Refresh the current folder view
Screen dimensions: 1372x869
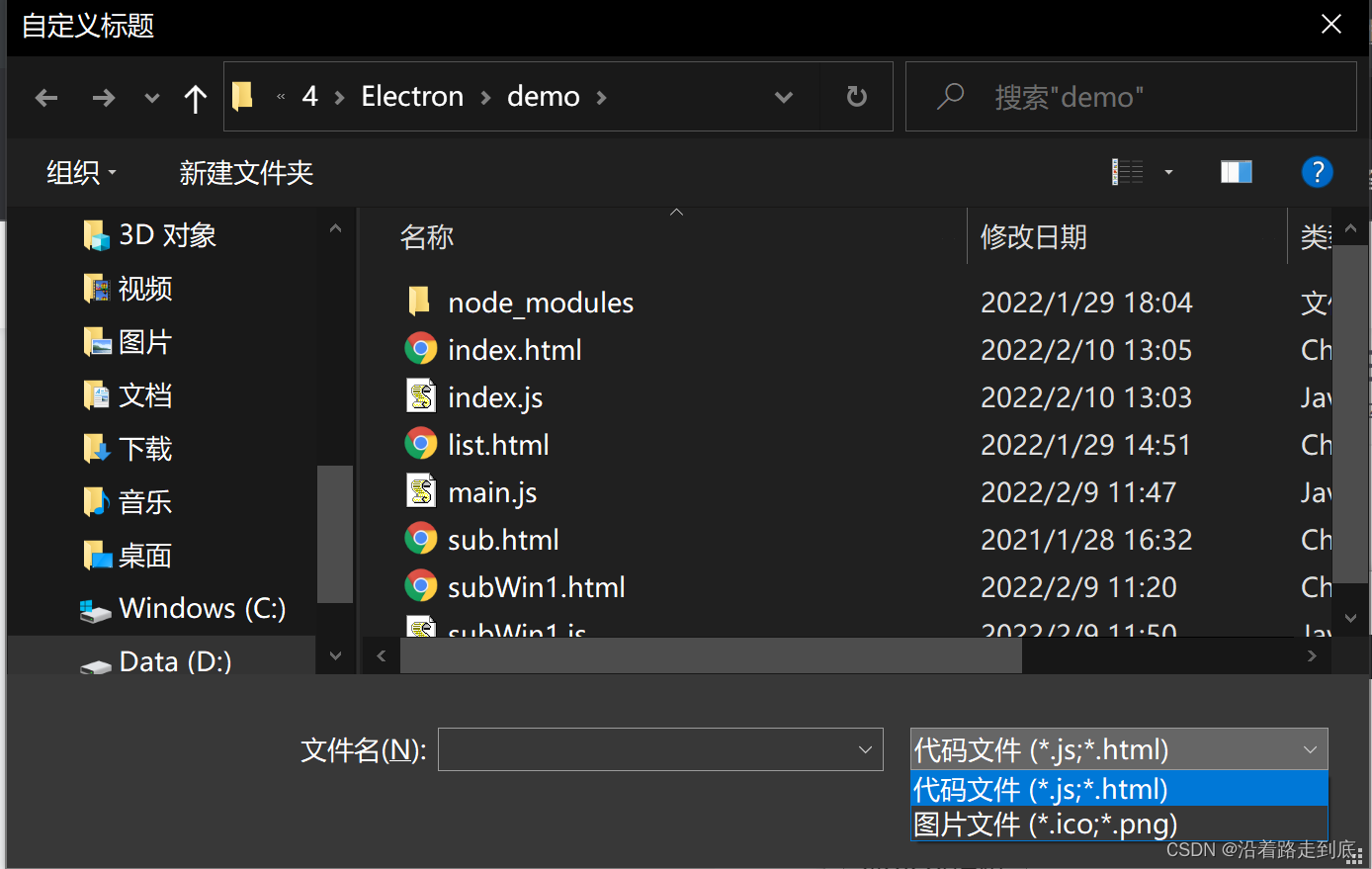[x=856, y=96]
